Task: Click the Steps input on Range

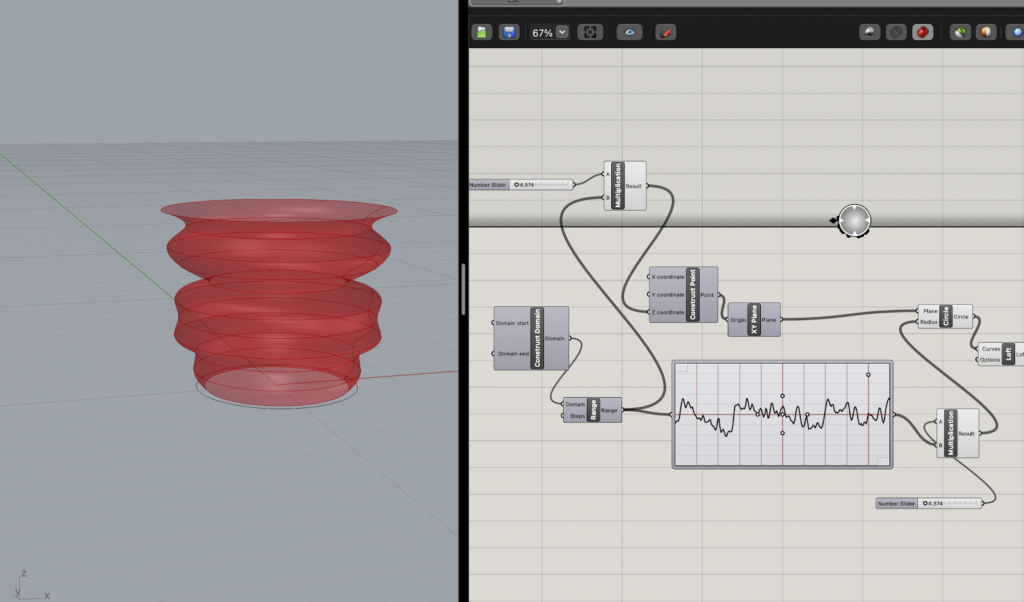Action: [577, 416]
